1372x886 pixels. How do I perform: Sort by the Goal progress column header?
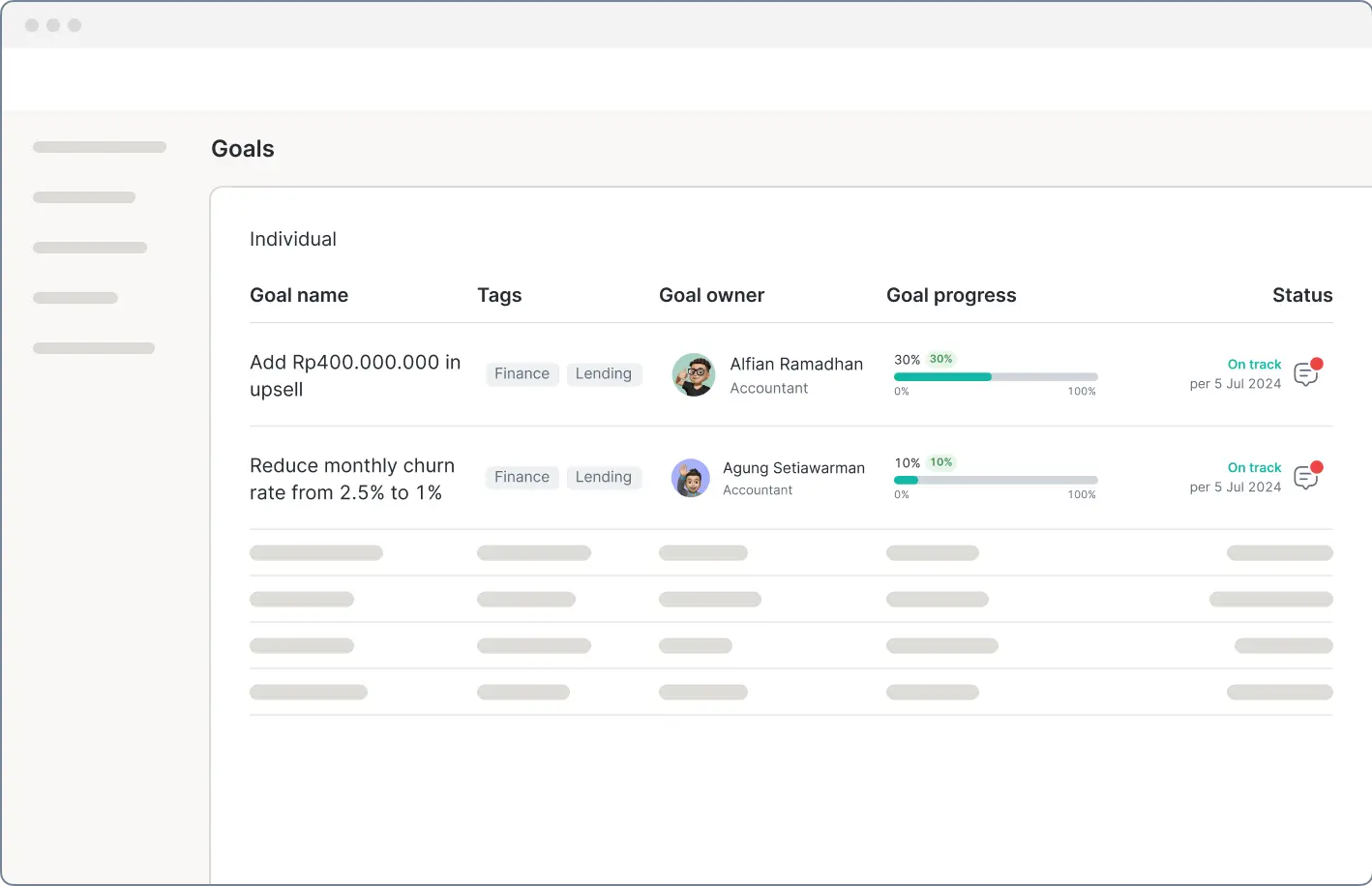(950, 295)
